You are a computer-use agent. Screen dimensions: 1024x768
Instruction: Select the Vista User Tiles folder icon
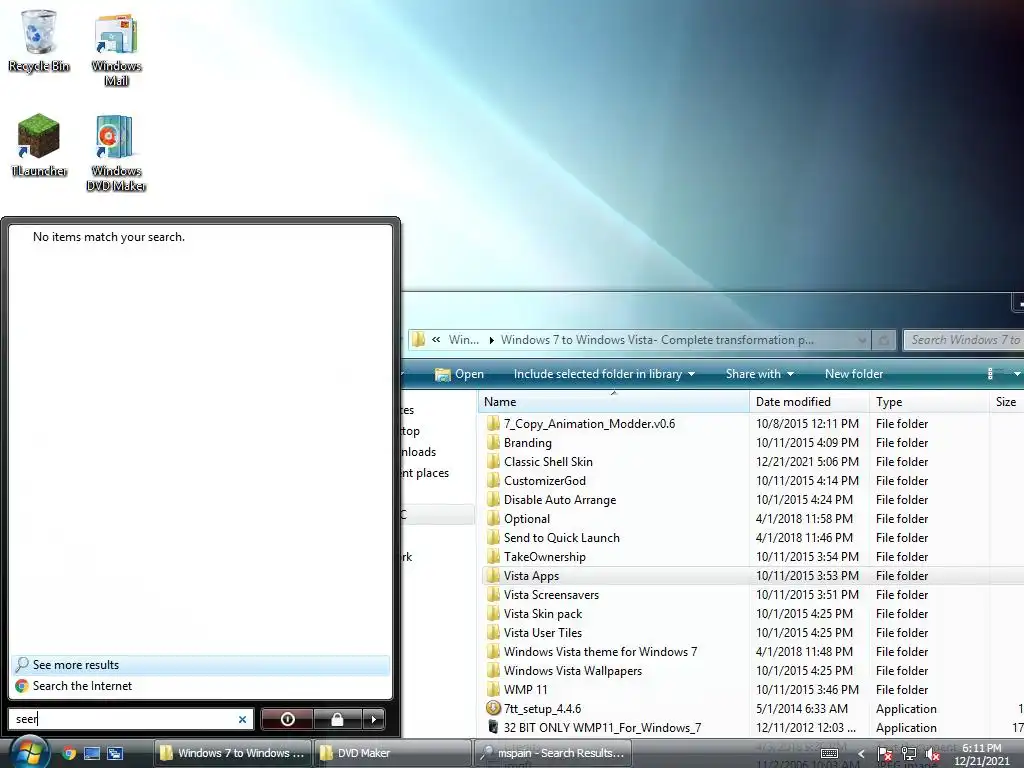pos(493,633)
